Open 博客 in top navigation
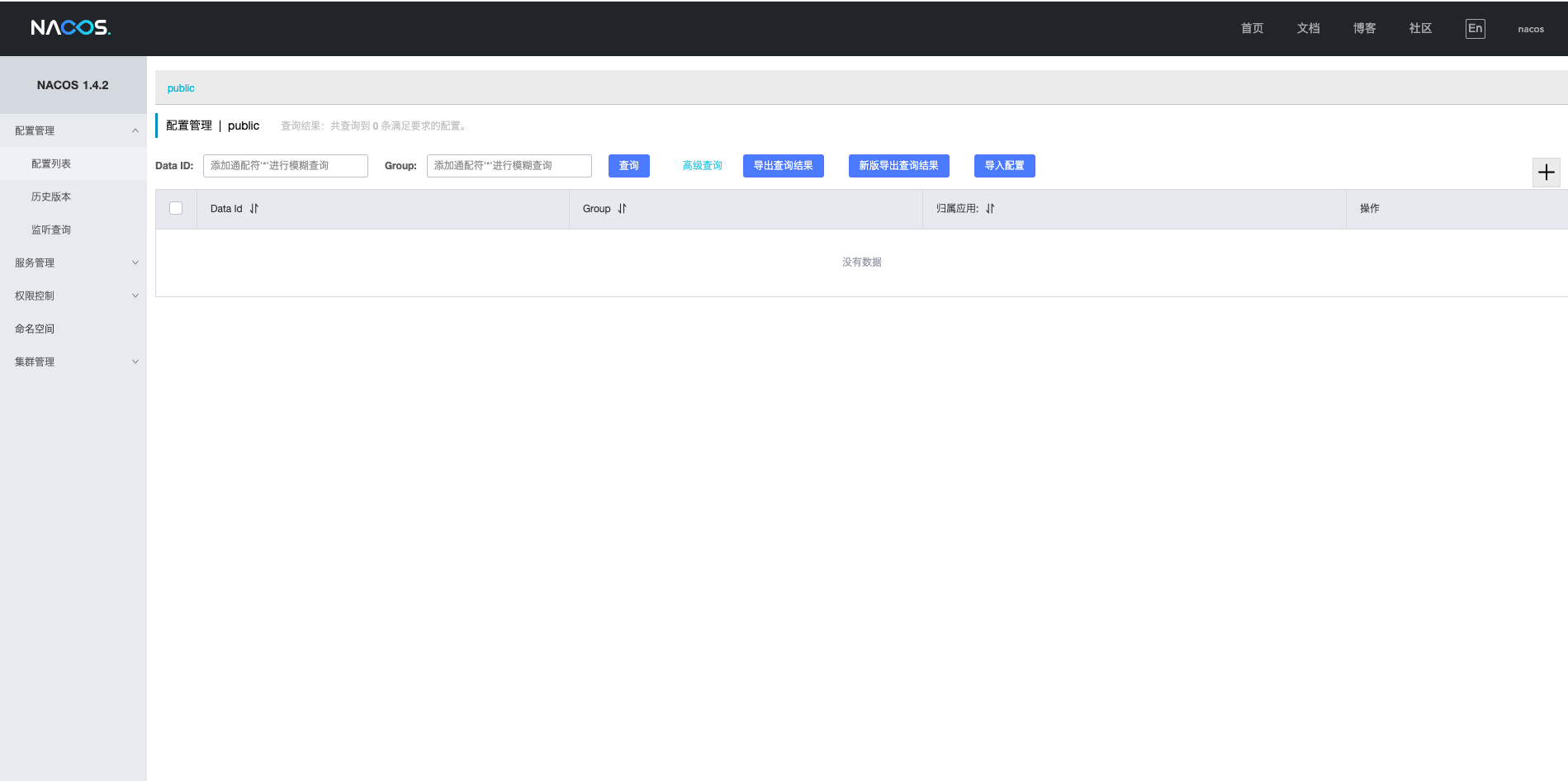Viewport: 1568px width, 781px height. (1365, 28)
